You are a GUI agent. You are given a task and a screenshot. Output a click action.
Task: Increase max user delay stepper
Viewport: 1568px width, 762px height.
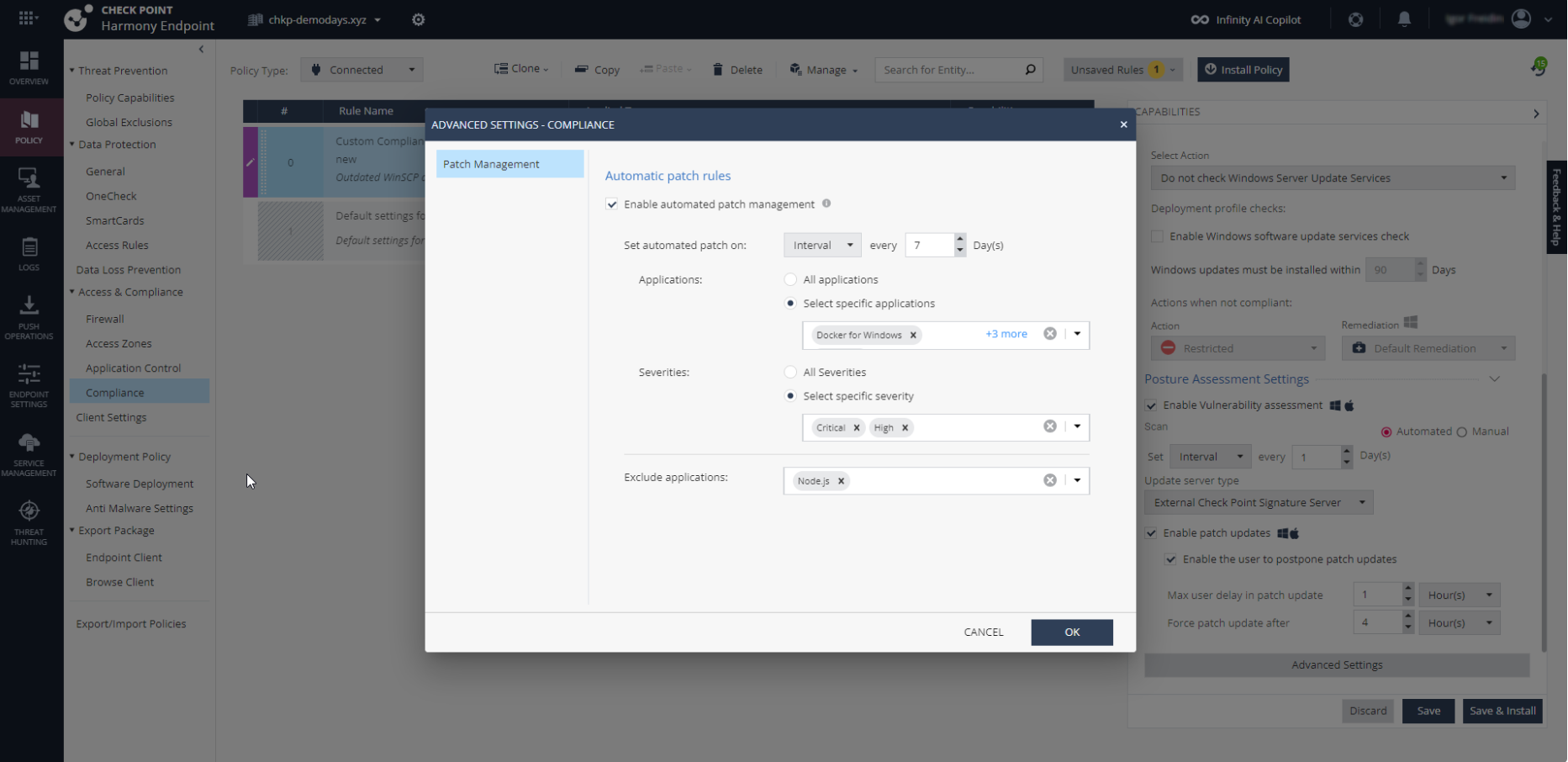point(1408,590)
